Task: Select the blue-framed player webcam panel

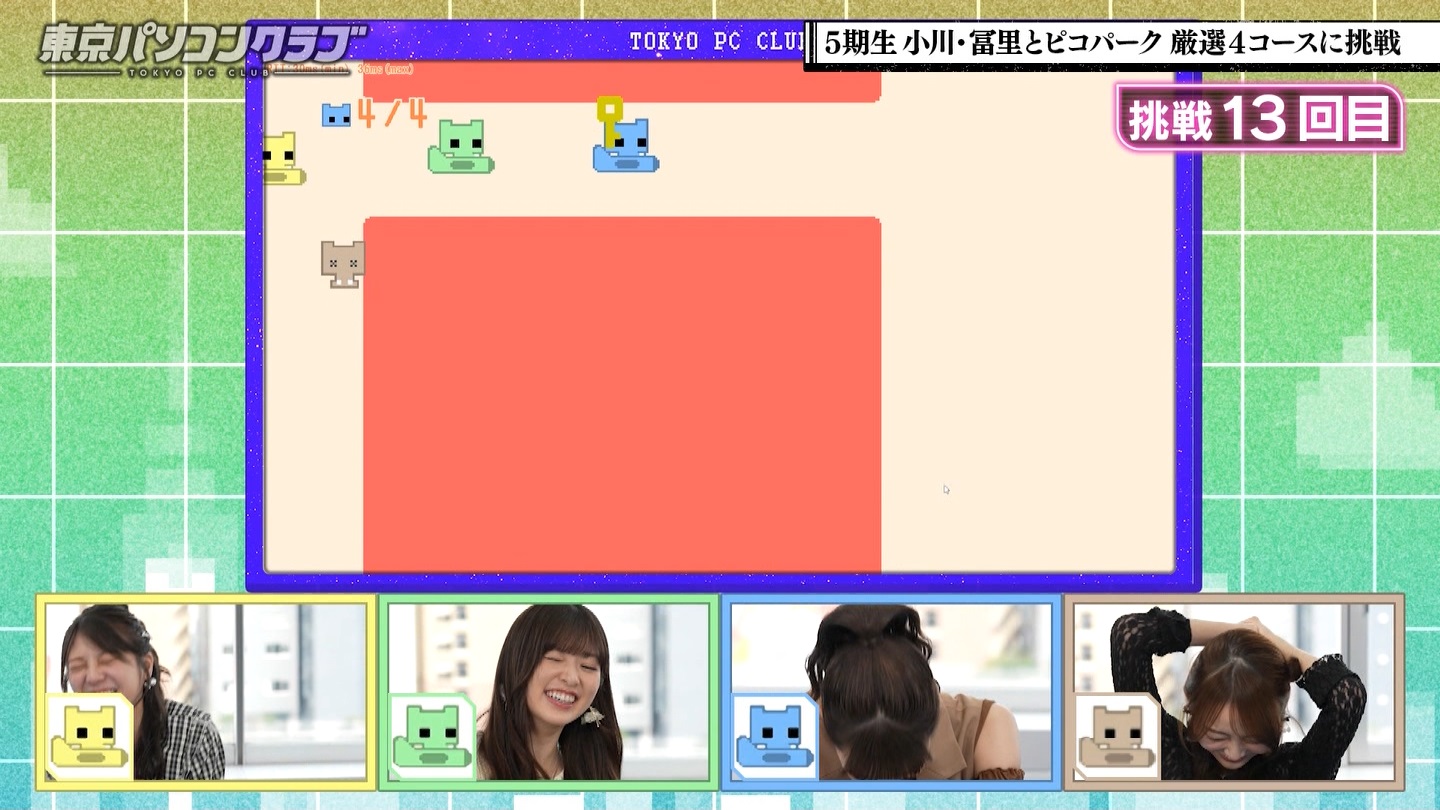Action: pos(891,691)
